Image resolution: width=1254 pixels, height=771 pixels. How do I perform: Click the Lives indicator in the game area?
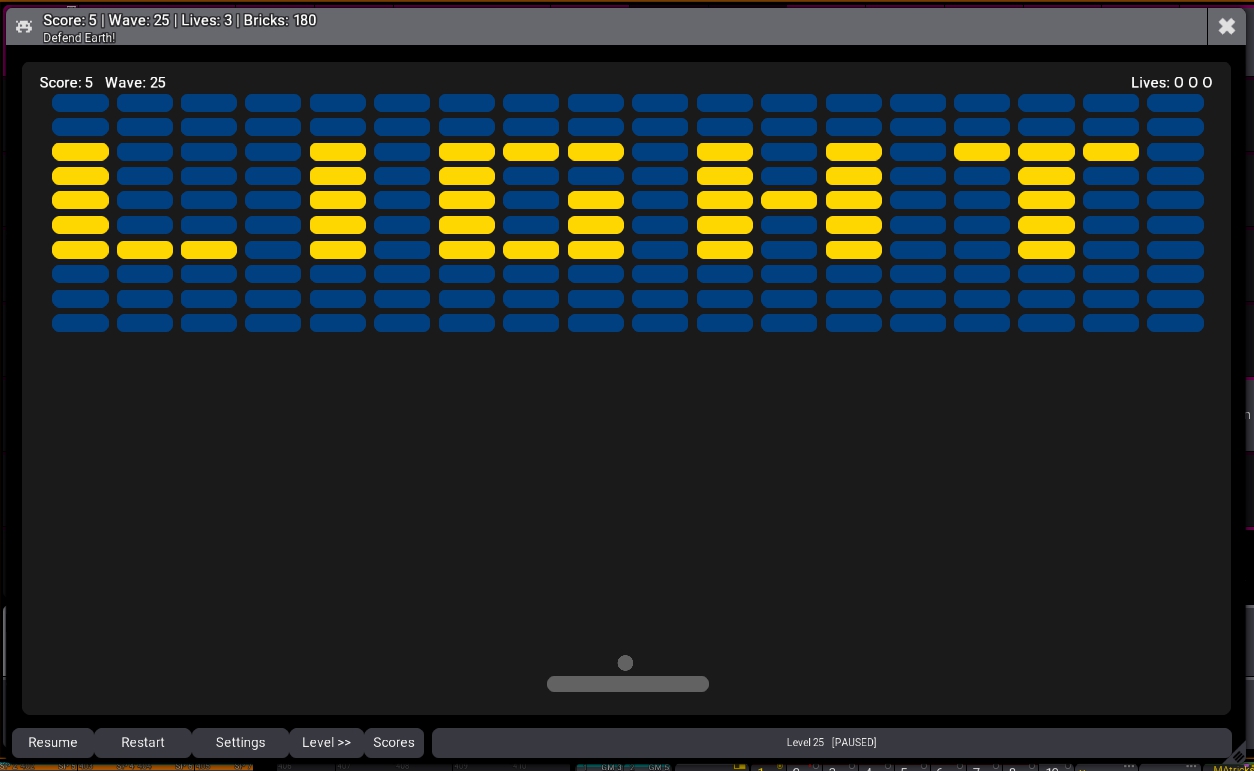1171,83
